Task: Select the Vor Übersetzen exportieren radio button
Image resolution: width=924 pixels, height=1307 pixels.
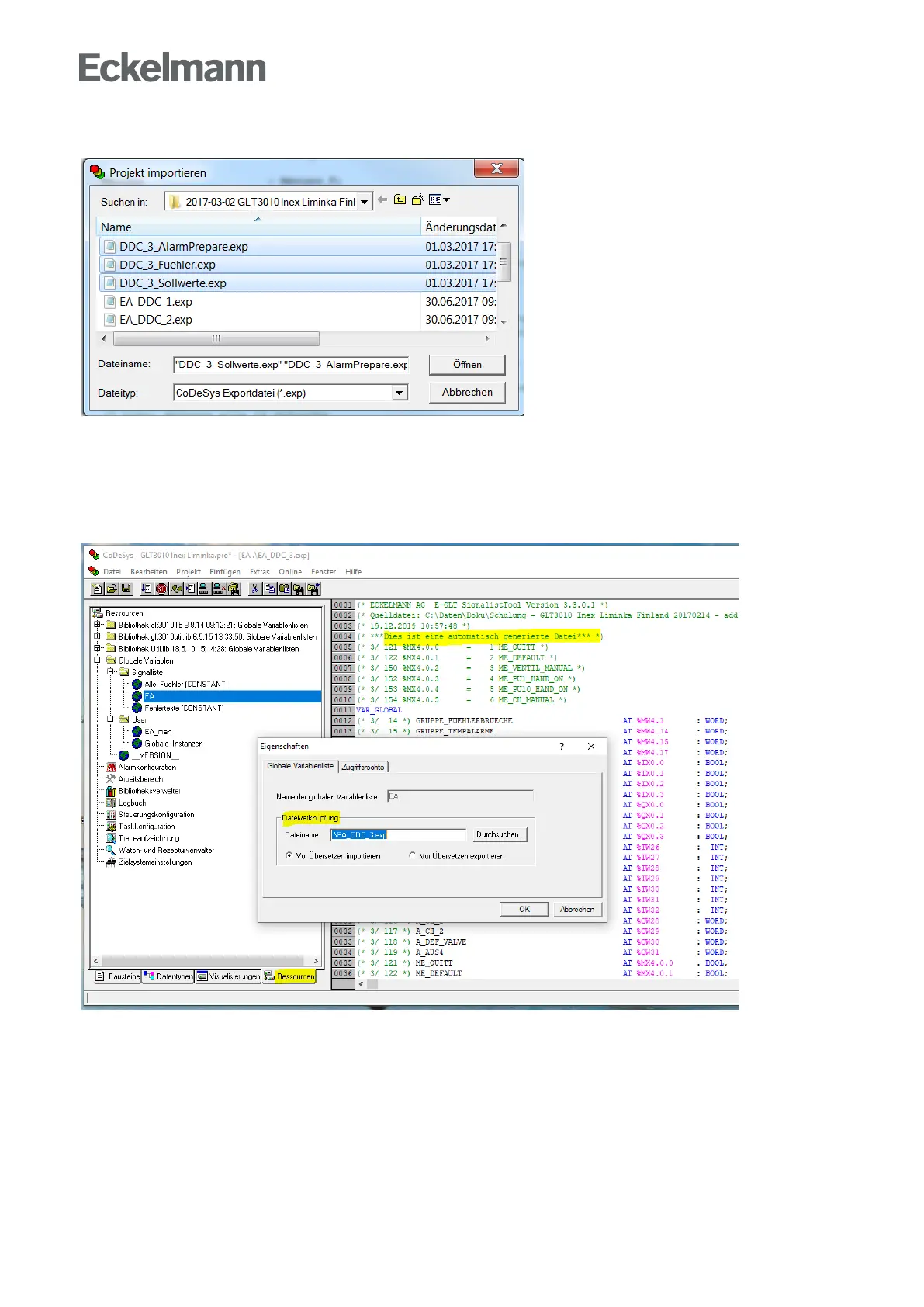Action: (413, 856)
